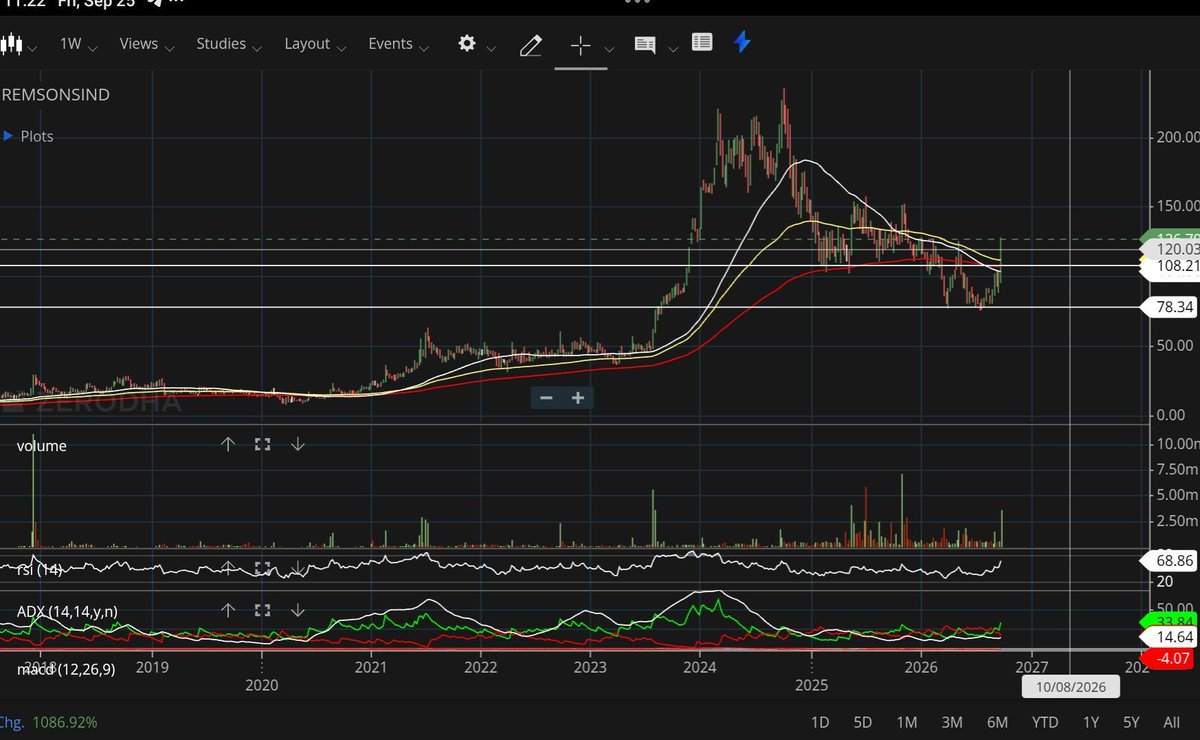Click the 2024 year label on axis
Image resolution: width=1200 pixels, height=740 pixels.
pos(701,666)
